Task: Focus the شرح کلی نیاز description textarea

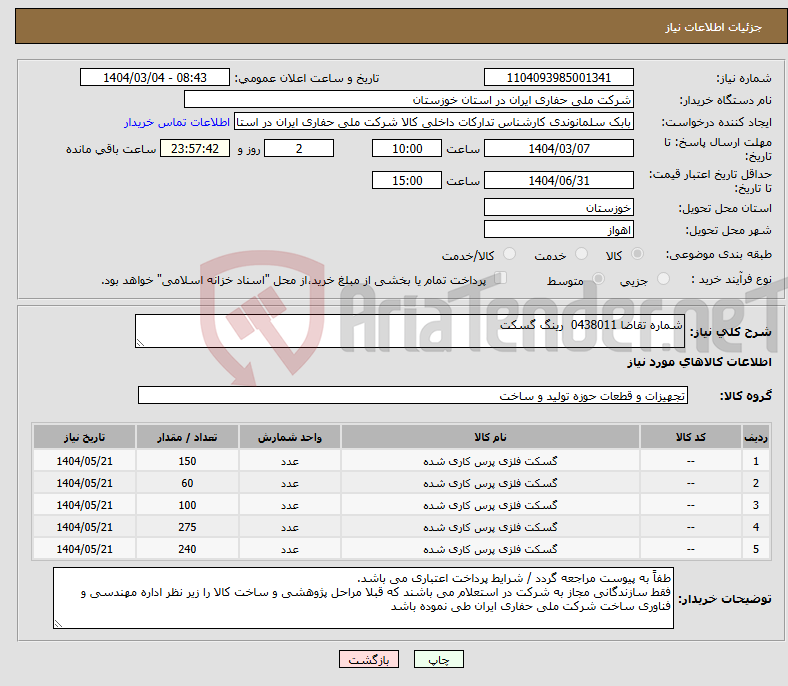Action: click(411, 332)
